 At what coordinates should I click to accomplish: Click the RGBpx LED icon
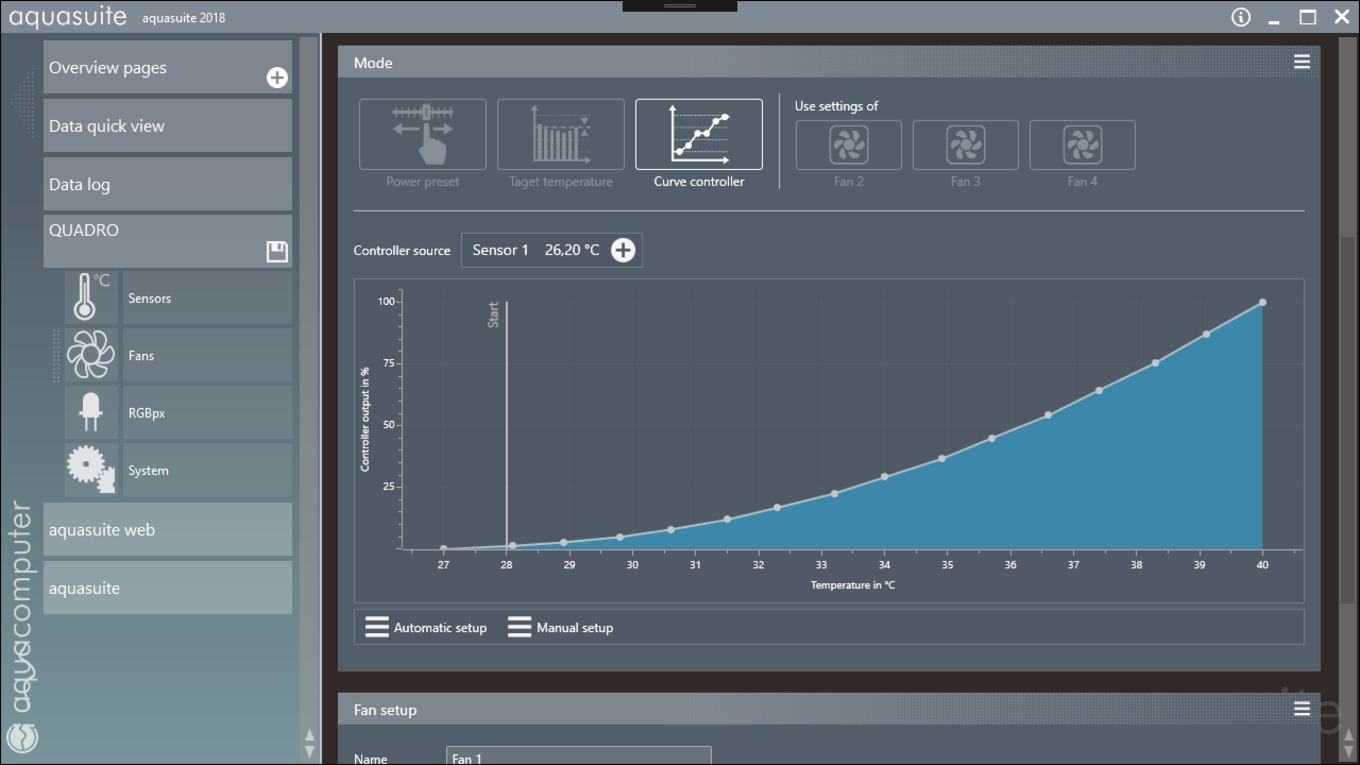coord(91,412)
